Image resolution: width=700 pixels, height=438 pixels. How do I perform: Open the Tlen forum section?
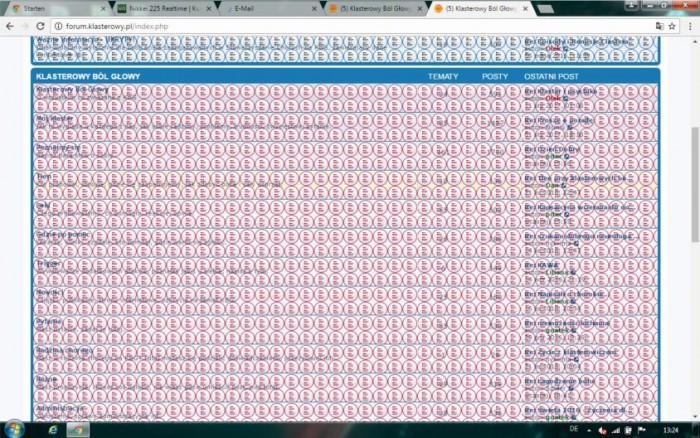tap(43, 176)
